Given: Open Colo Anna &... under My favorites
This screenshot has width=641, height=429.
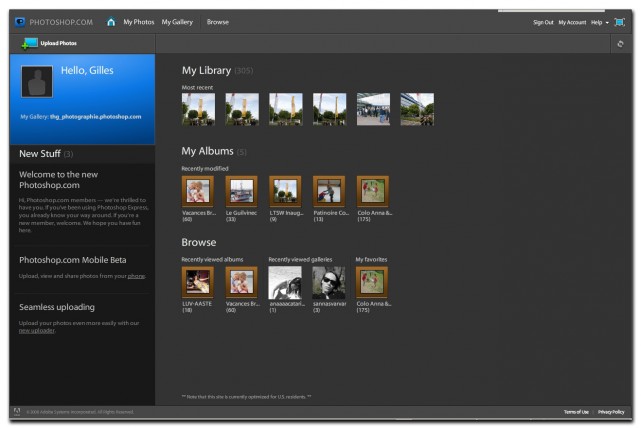Looking at the screenshot, I should point(372,282).
